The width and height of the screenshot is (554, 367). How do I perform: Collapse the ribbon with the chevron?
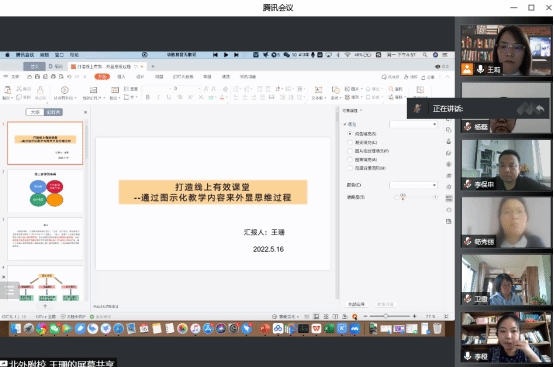[447, 77]
